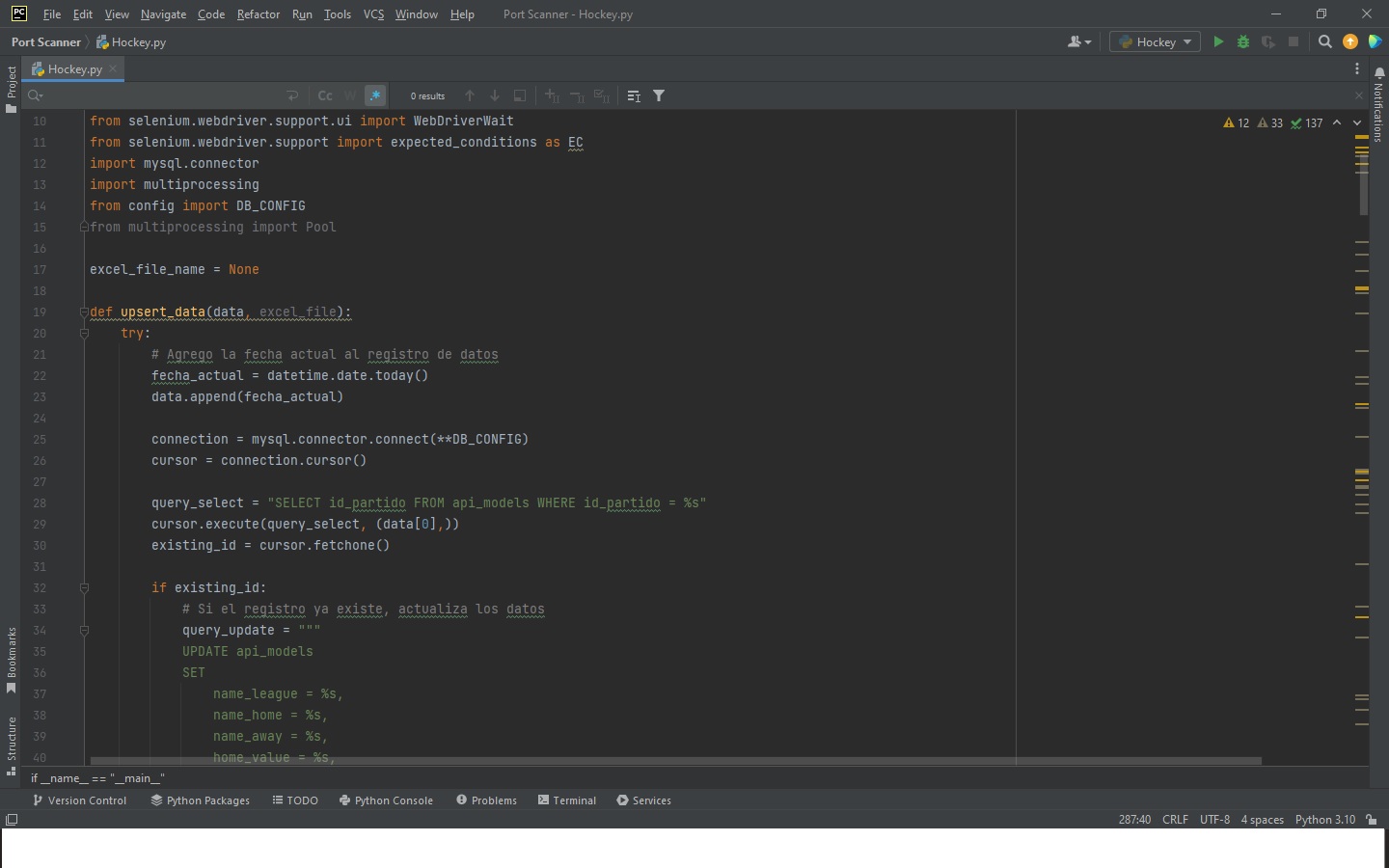Toggle the Words search option
Image resolution: width=1389 pixels, height=868 pixels.
click(349, 95)
